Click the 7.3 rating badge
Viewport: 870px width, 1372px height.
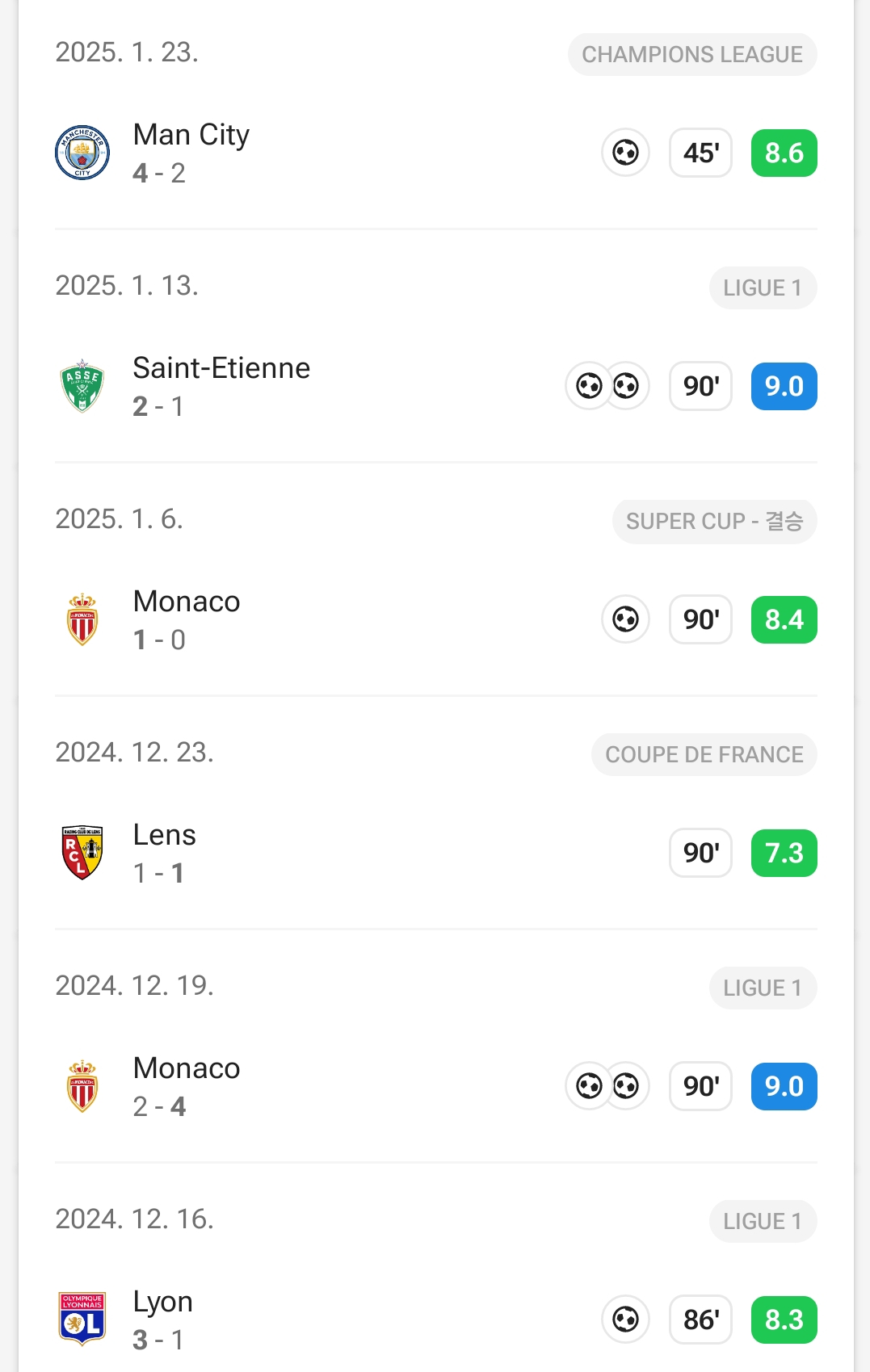click(x=784, y=853)
